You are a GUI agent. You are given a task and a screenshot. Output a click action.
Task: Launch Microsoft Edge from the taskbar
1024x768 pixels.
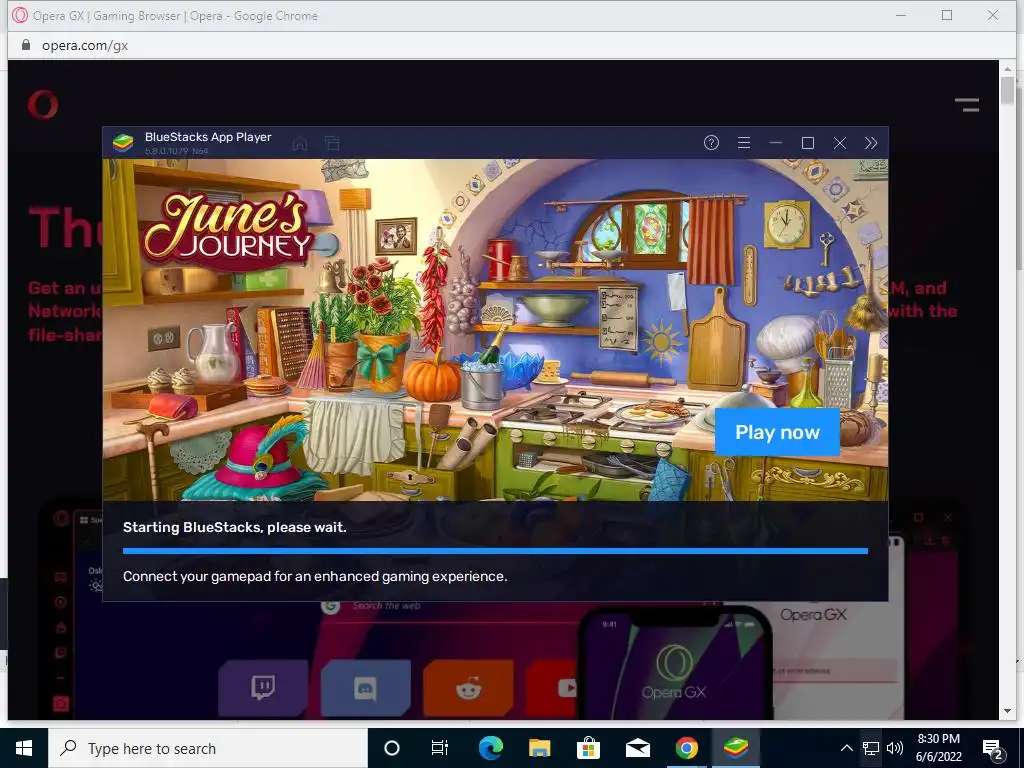point(490,748)
